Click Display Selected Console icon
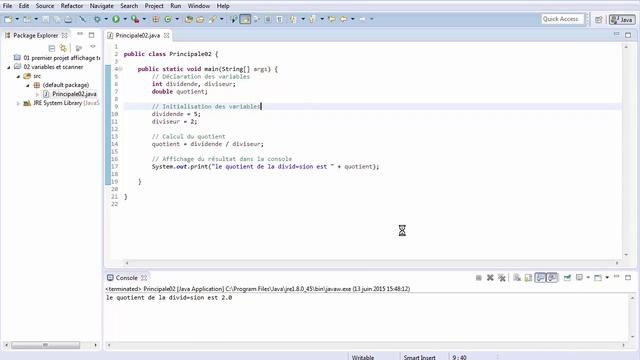This screenshot has height=360, width=640. [579, 278]
